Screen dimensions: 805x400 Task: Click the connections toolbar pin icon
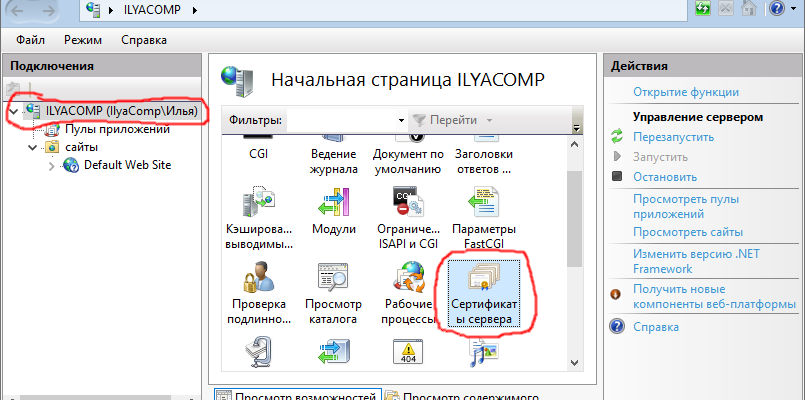(12, 89)
